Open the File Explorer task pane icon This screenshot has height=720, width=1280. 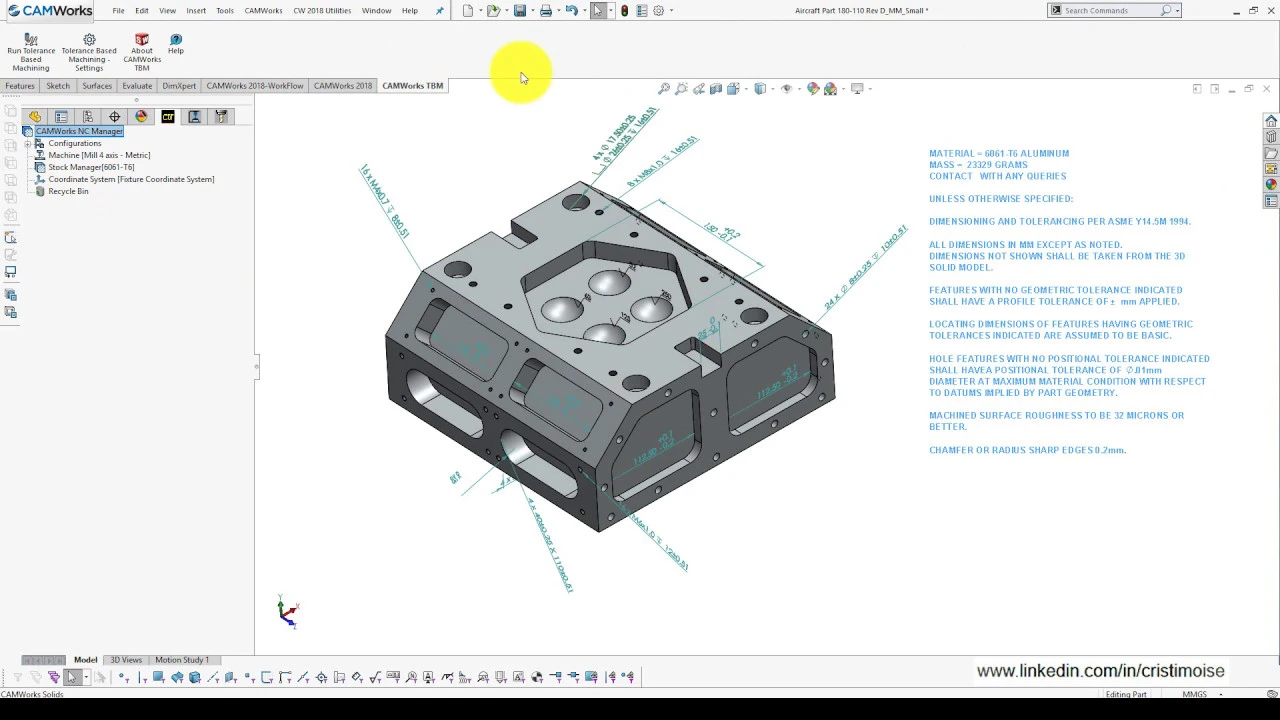pos(1271,153)
